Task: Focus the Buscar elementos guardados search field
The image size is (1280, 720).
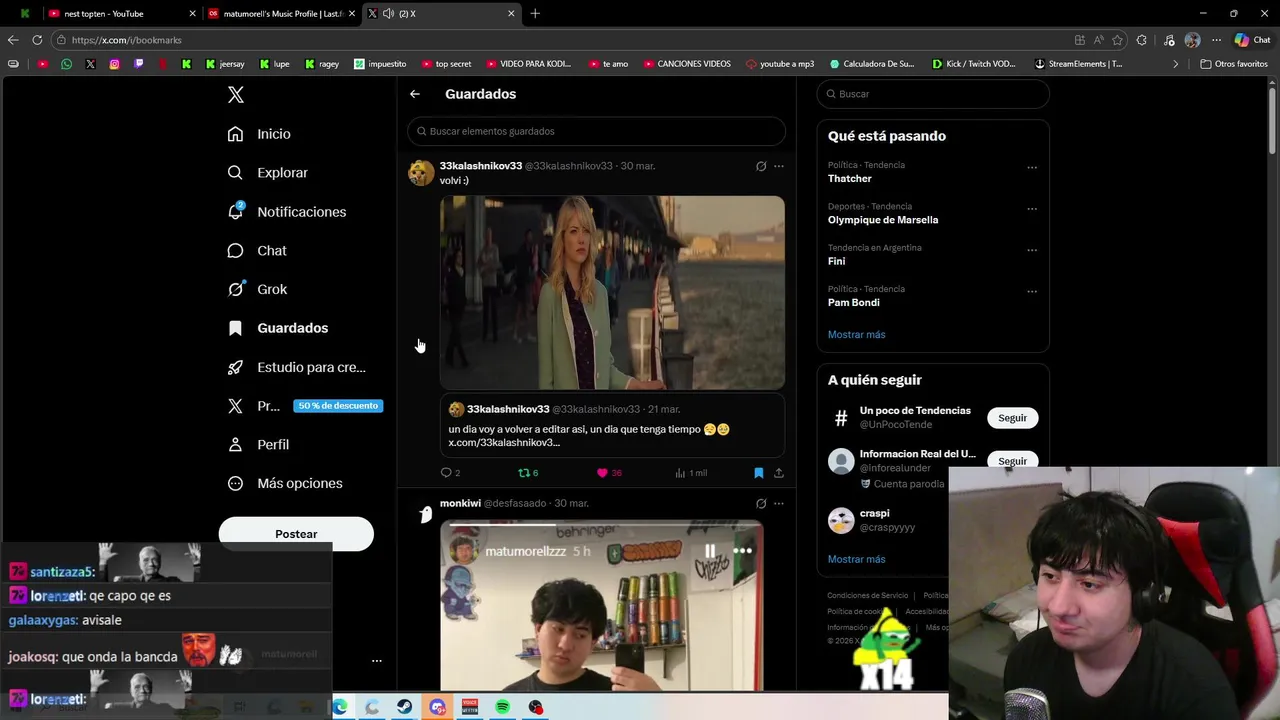Action: click(596, 131)
